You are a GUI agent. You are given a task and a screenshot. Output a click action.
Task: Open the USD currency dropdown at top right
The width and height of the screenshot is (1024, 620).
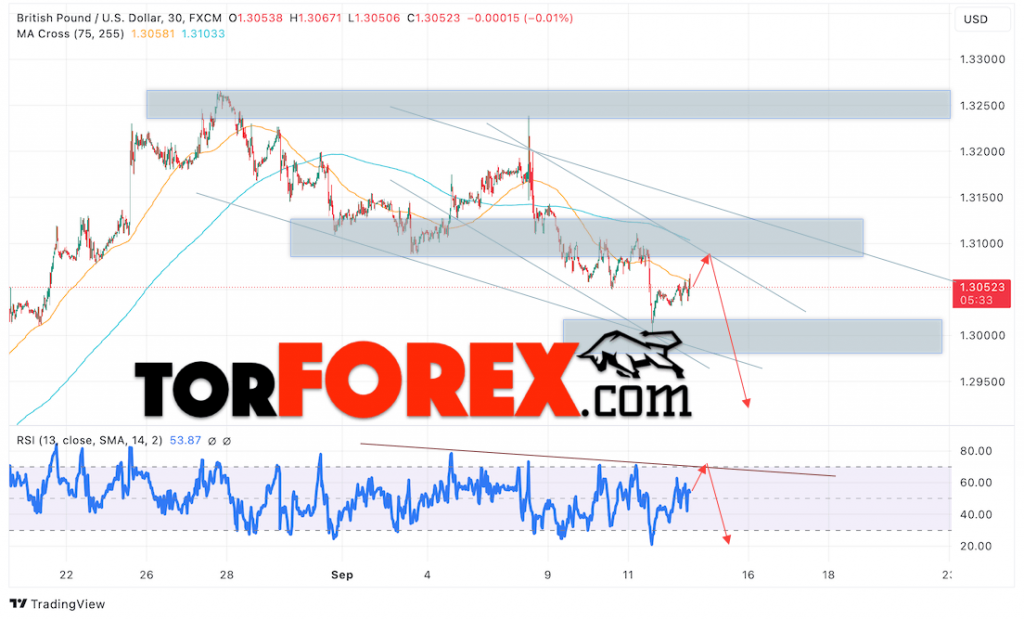coord(981,18)
